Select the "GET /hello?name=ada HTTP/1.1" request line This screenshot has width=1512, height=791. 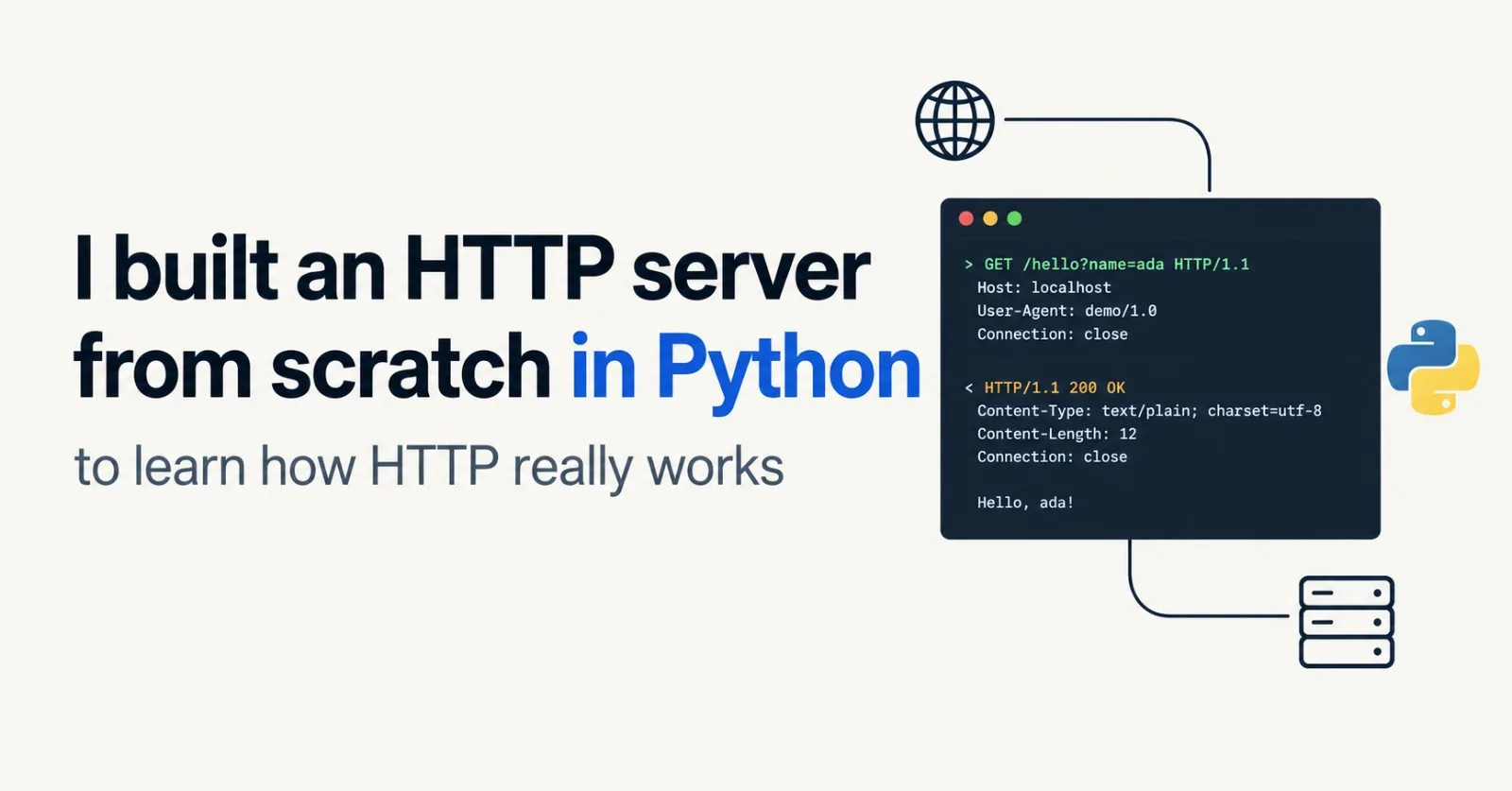pos(1116,265)
